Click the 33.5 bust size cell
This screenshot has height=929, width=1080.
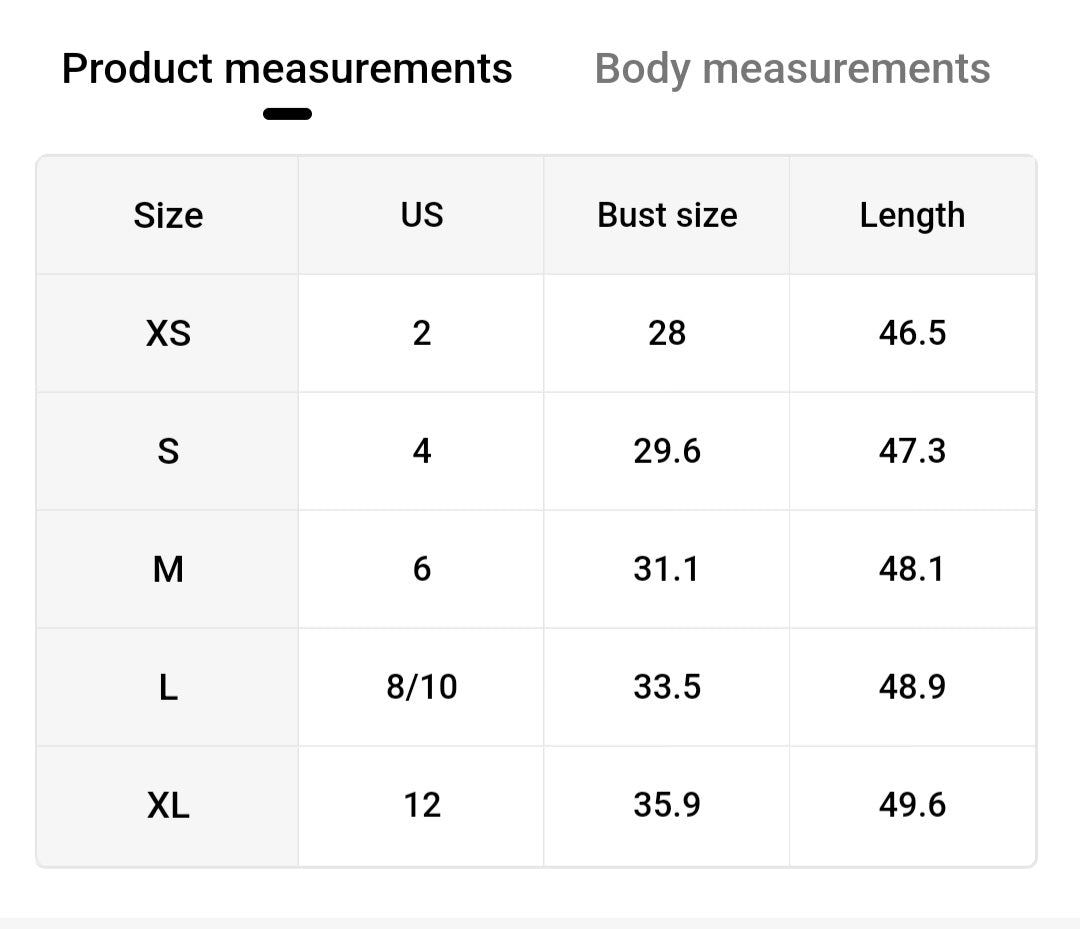click(x=667, y=687)
